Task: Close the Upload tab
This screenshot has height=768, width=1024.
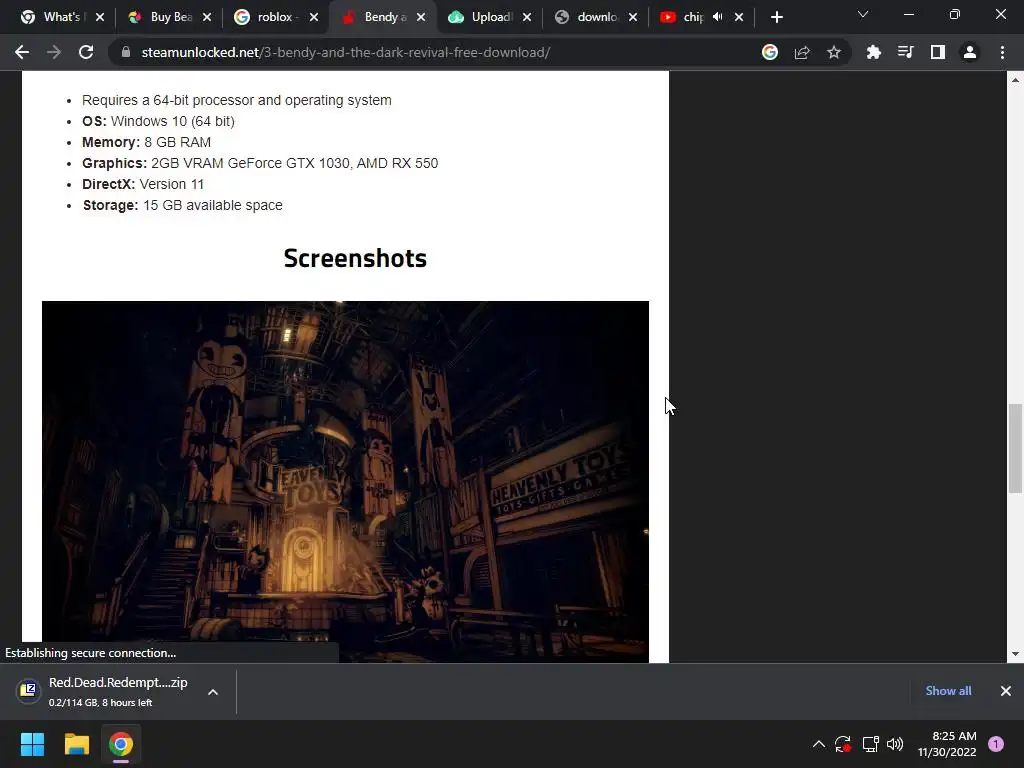Action: pyautogui.click(x=527, y=18)
